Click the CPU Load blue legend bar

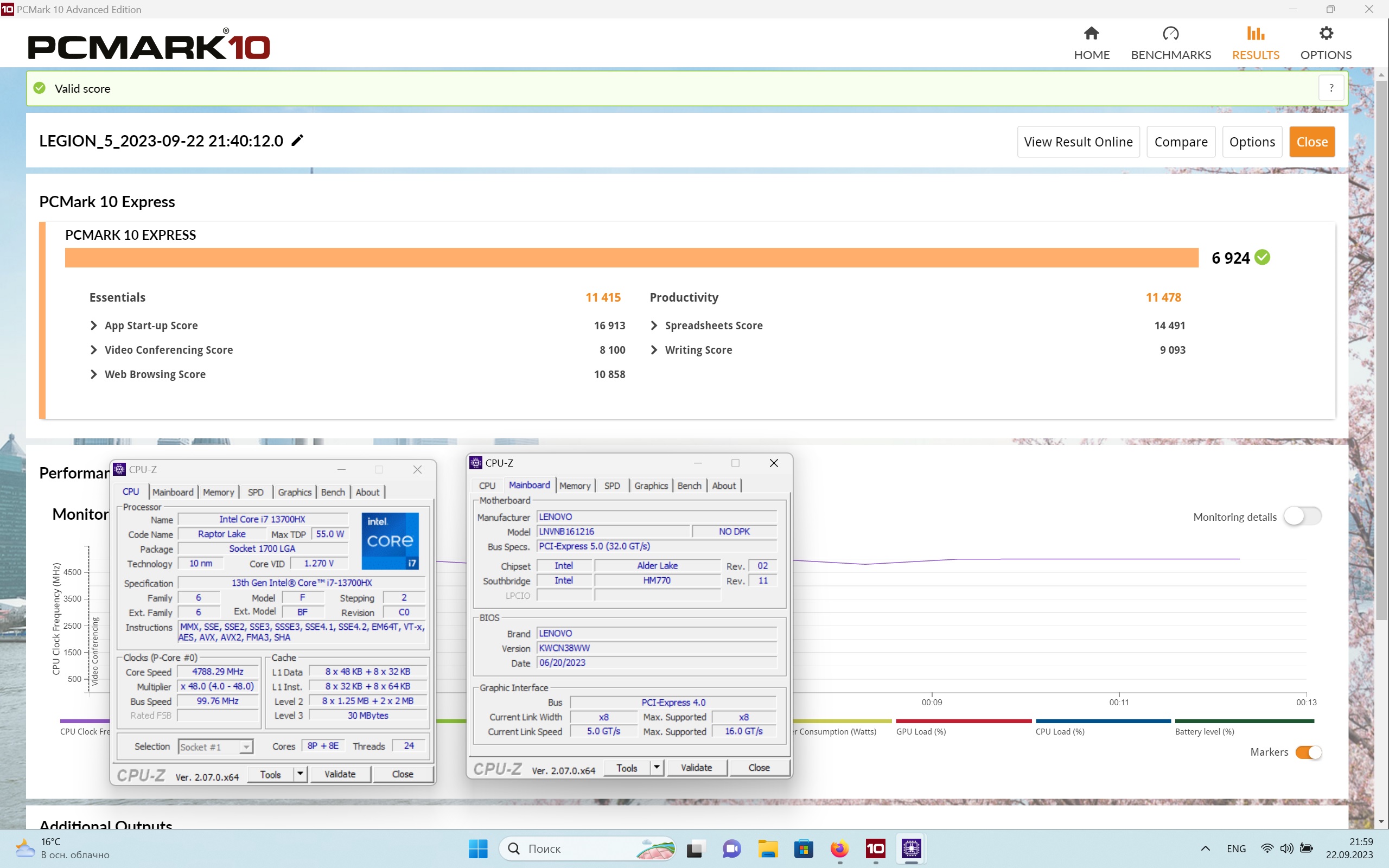1103,721
